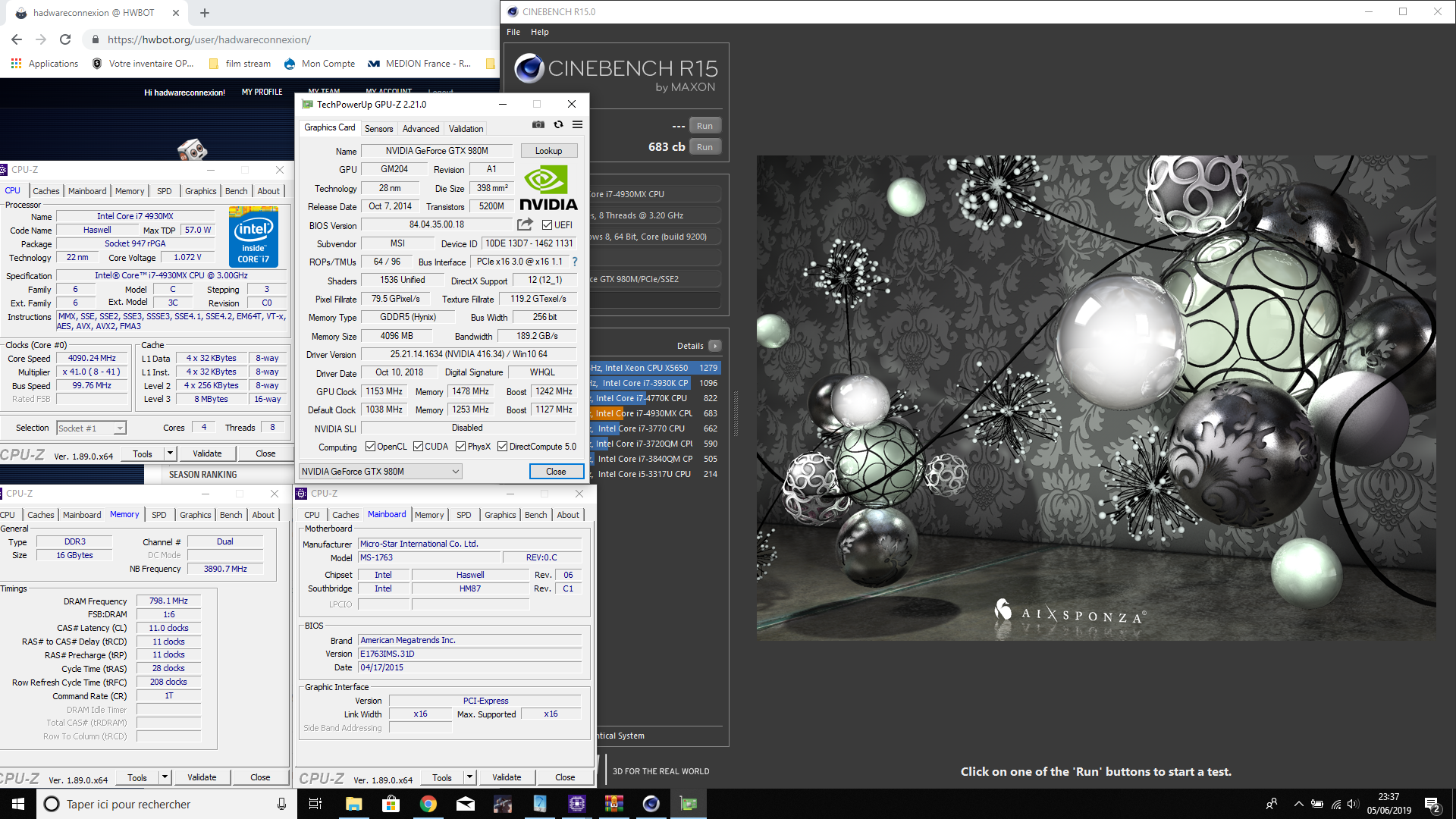Click Validate in Mainboard CPU-Z window
The image size is (1456, 819).
pos(507,777)
